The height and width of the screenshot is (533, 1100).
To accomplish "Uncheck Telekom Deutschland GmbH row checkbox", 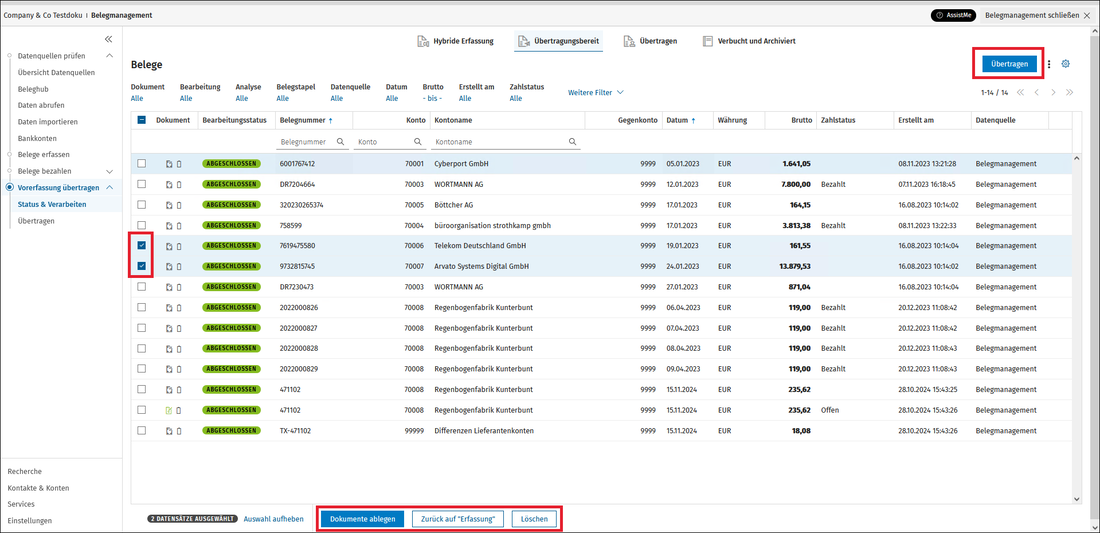I will pyautogui.click(x=142, y=245).
